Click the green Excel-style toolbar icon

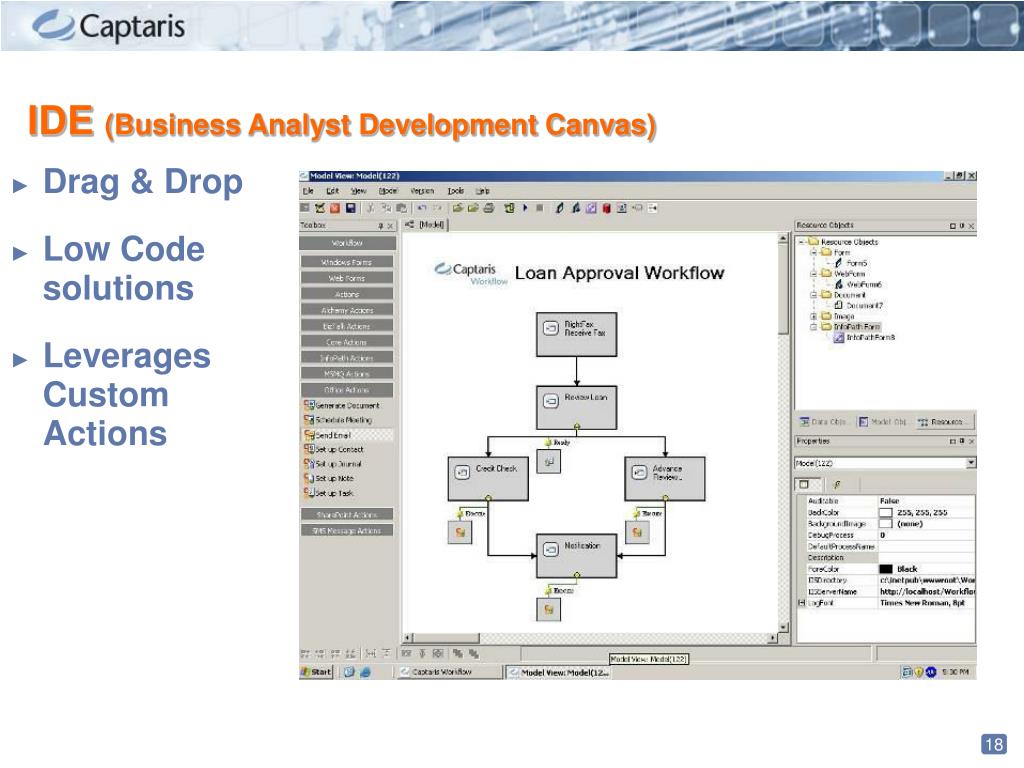click(319, 208)
